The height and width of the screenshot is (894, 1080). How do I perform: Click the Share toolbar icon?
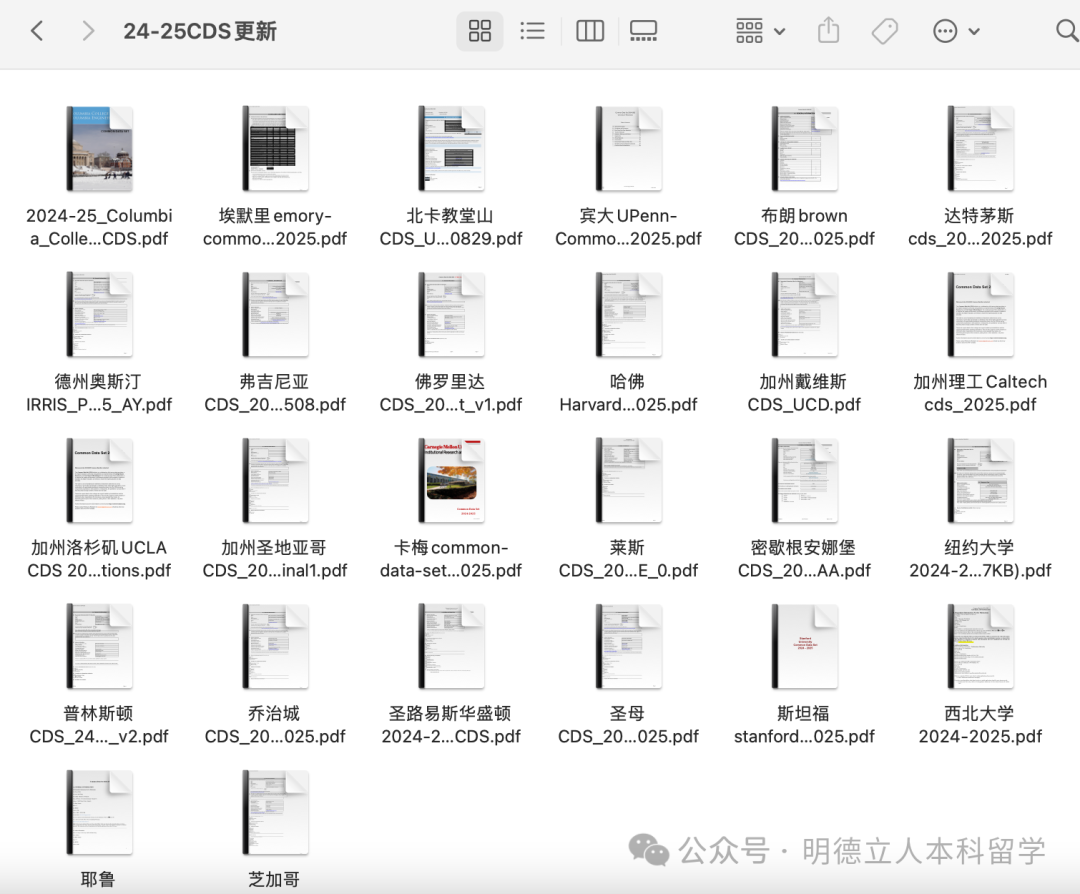pos(829,31)
